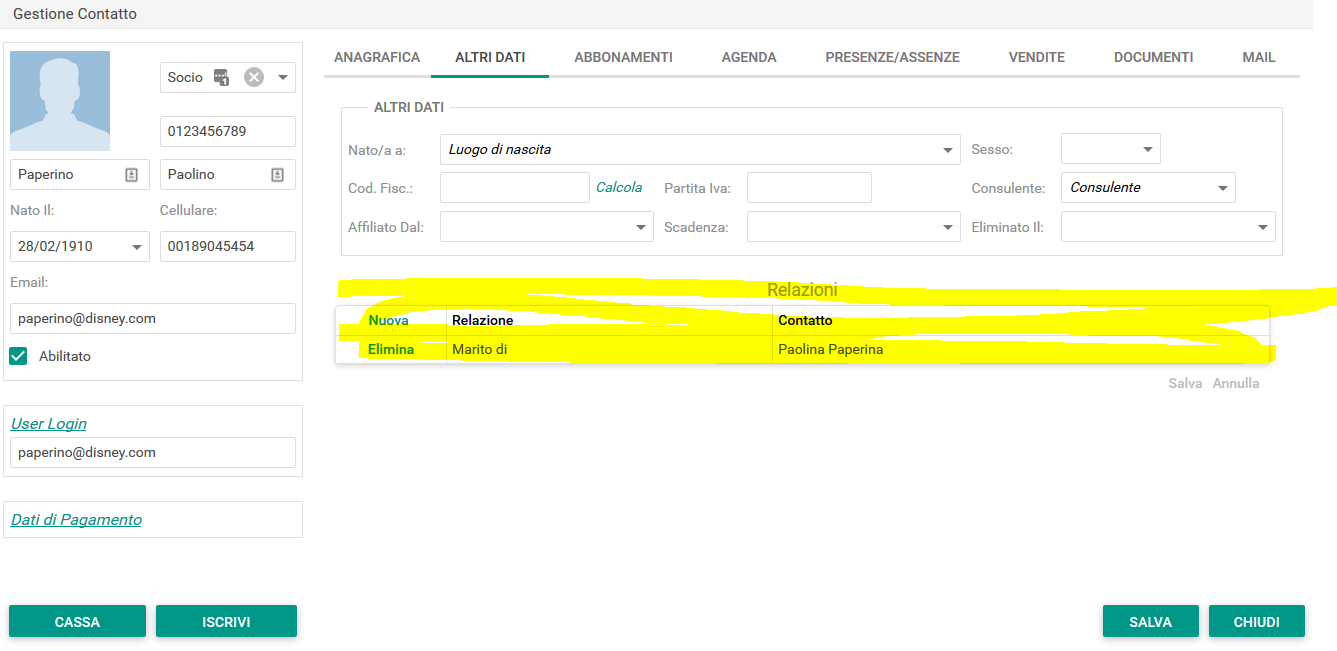
Task: Go to the VENDITE tab
Action: (x=1037, y=57)
